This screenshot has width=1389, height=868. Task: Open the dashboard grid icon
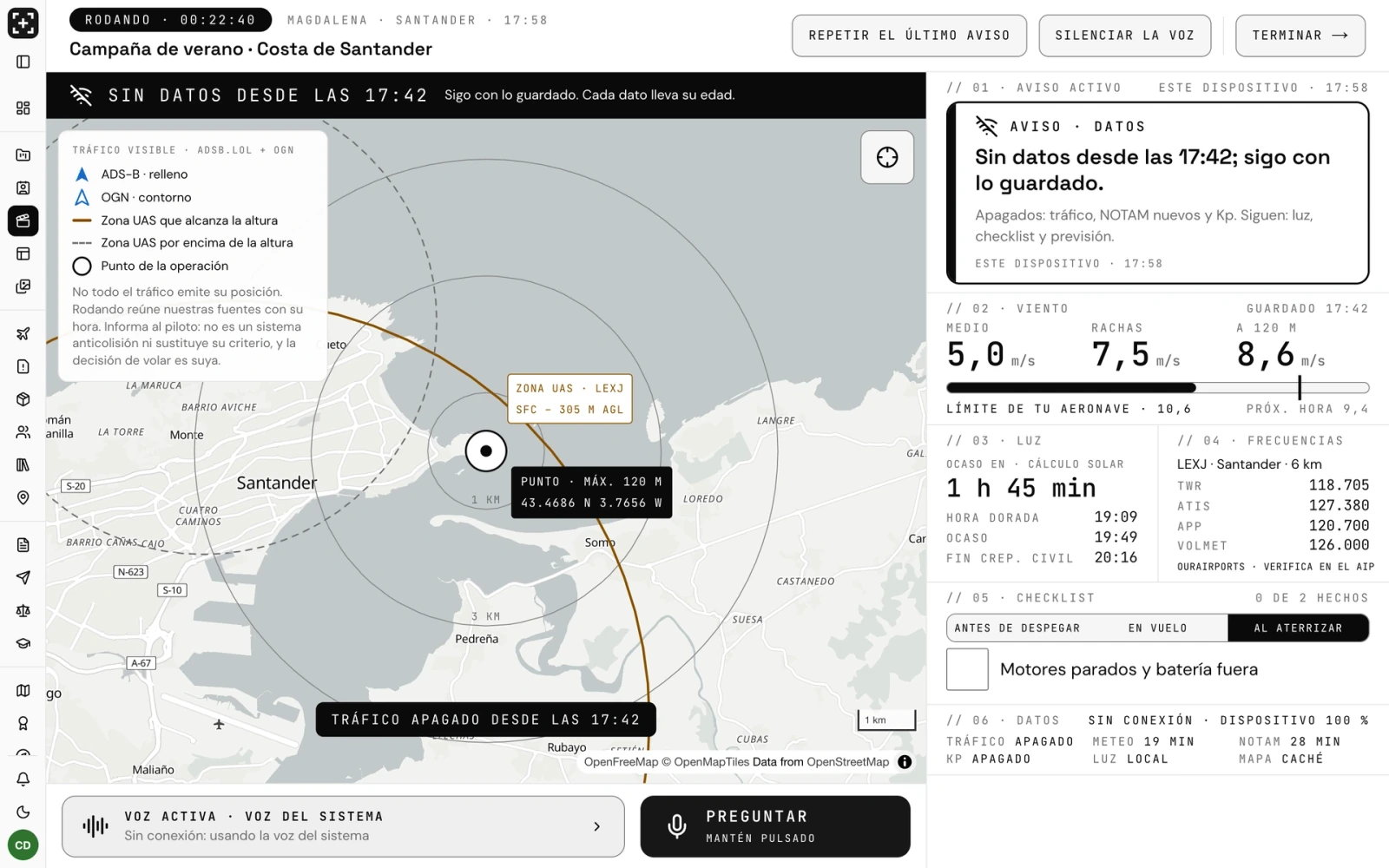click(23, 108)
